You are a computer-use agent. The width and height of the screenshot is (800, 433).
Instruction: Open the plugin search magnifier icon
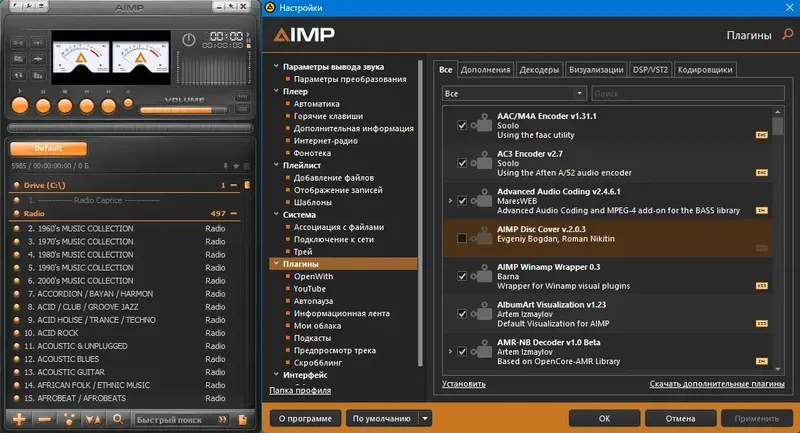[787, 35]
